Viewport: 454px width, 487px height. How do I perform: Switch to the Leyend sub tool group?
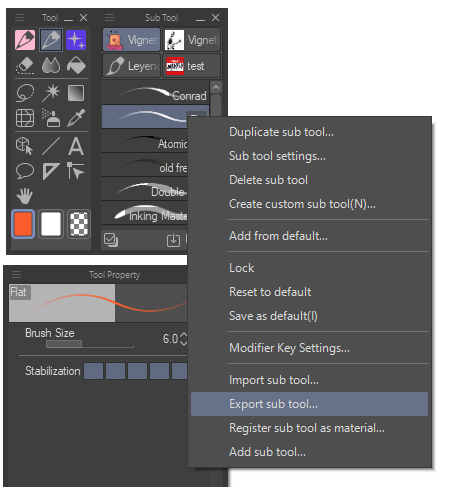tap(132, 66)
